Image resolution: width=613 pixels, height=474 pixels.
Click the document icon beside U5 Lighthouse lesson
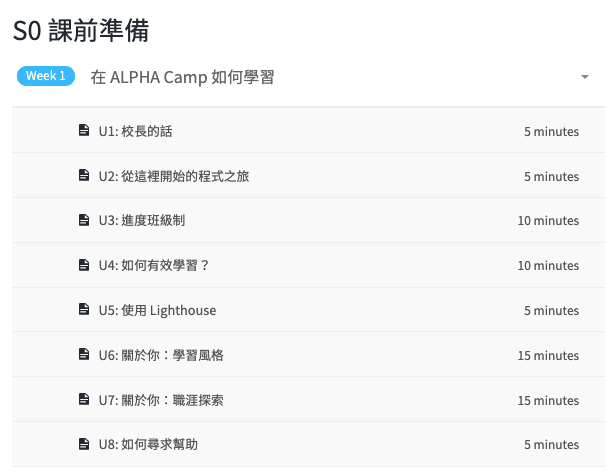point(84,309)
